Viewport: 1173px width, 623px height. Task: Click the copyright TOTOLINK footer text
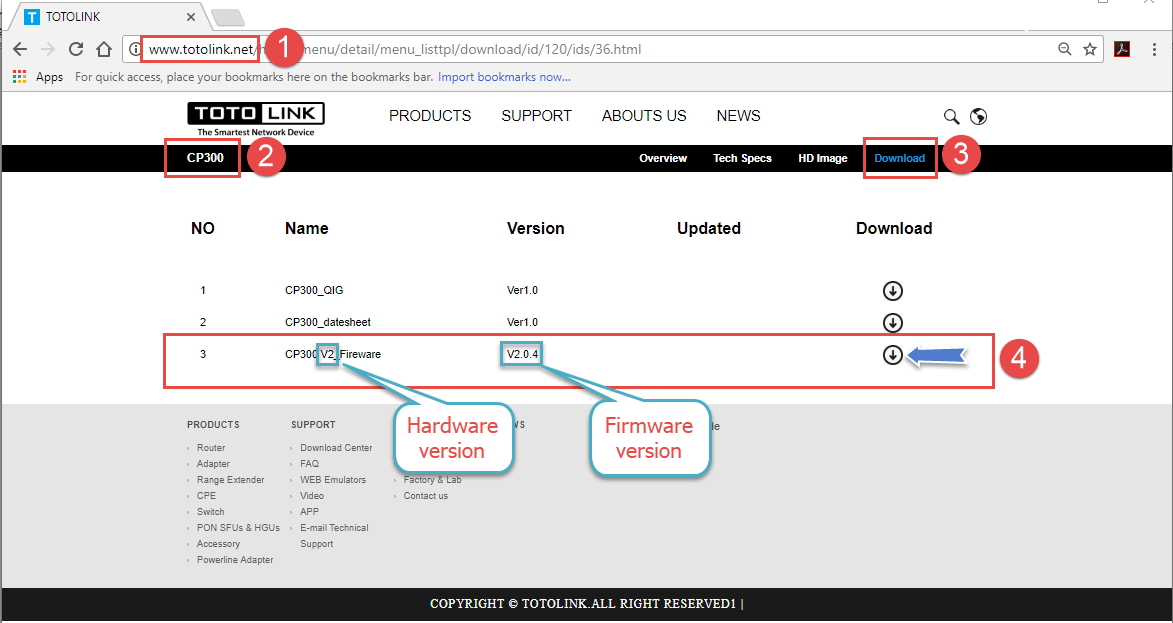[586, 604]
